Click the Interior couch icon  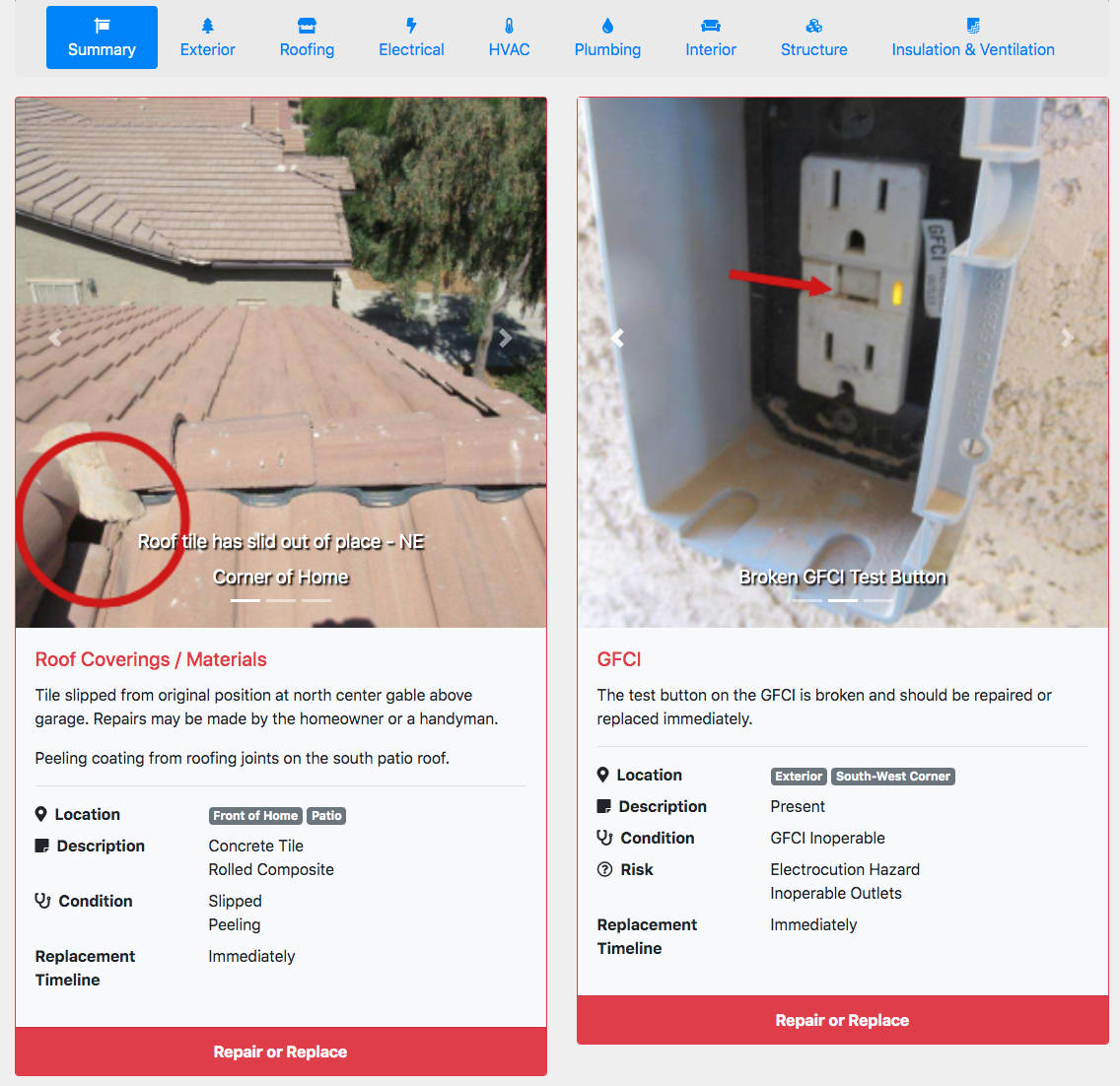point(710,27)
